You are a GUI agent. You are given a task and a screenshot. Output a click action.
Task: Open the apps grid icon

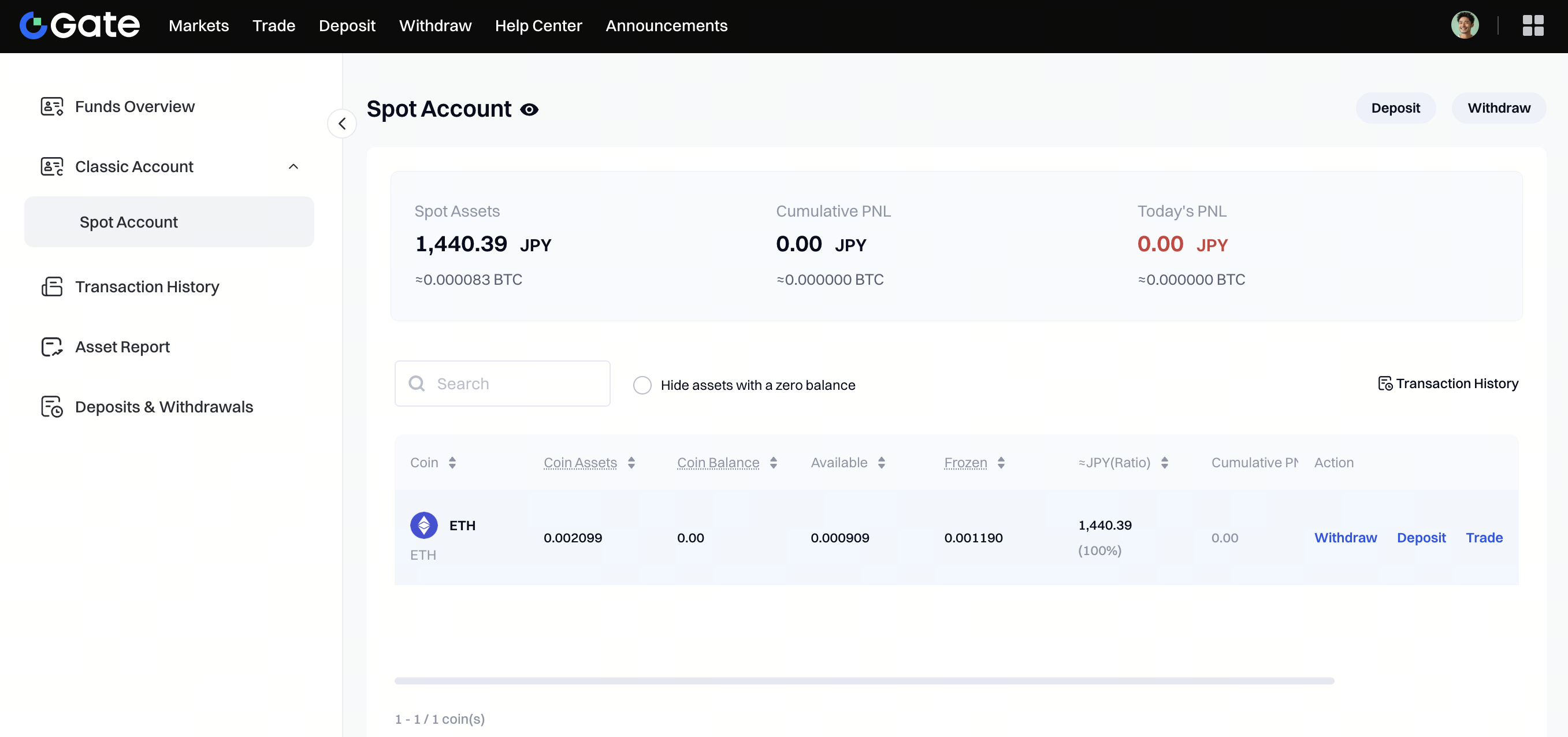point(1532,25)
